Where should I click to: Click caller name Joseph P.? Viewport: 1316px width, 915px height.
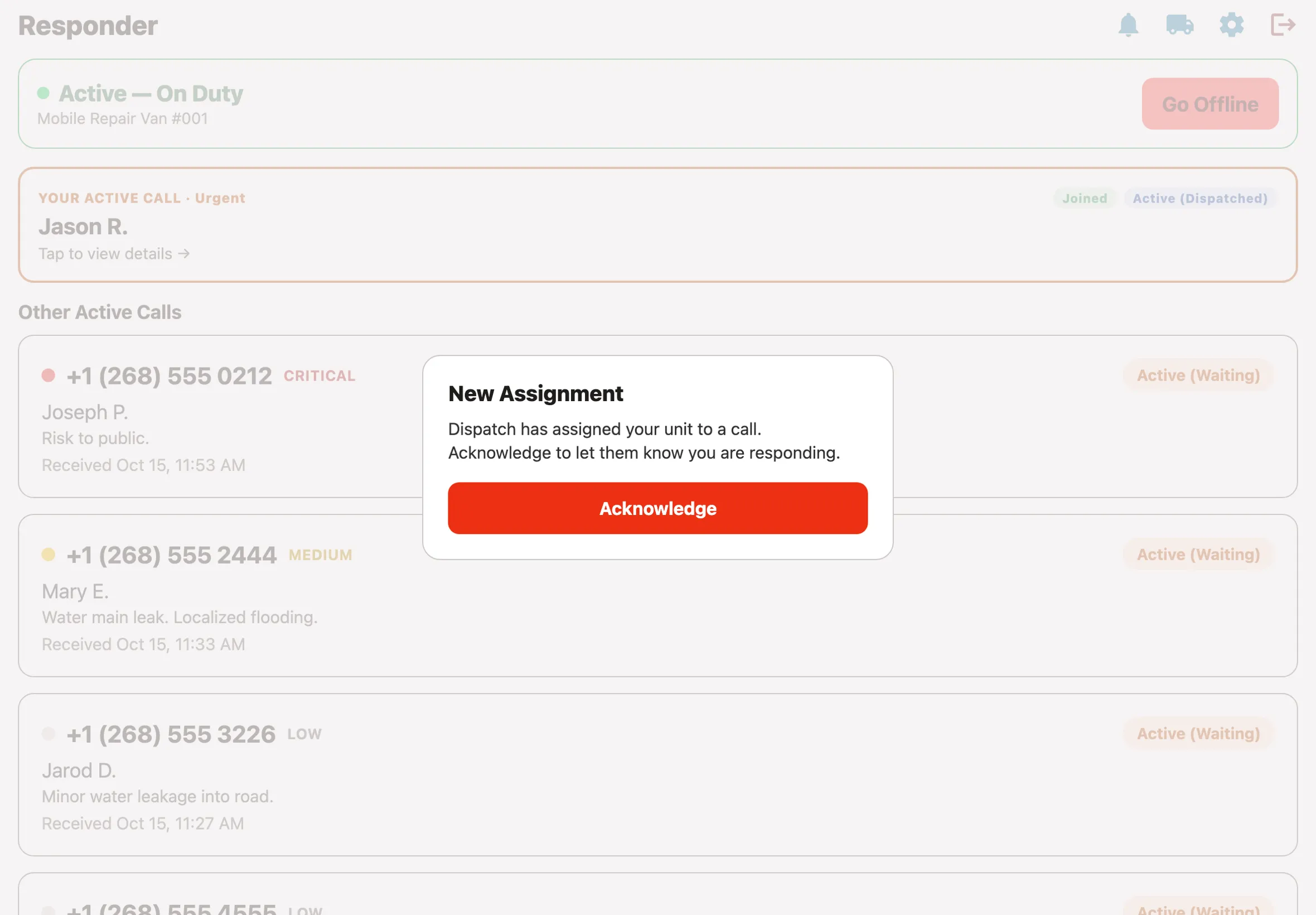[85, 412]
